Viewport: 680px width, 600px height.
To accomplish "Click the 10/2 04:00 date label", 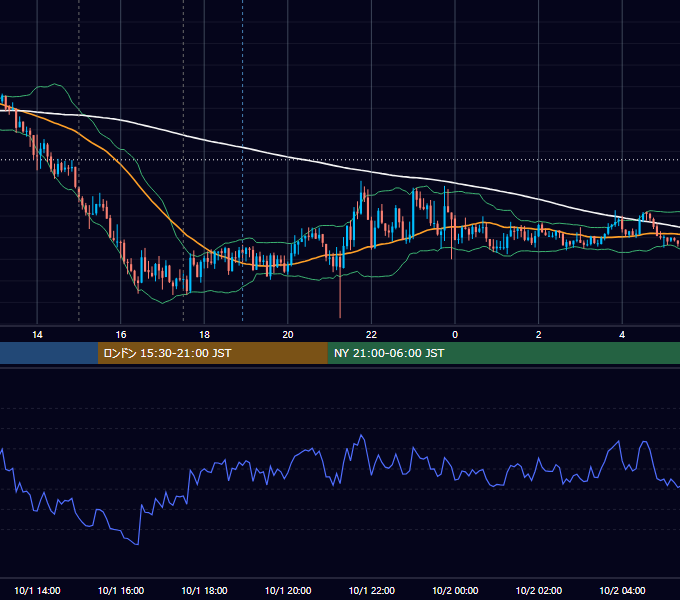I will coord(622,590).
